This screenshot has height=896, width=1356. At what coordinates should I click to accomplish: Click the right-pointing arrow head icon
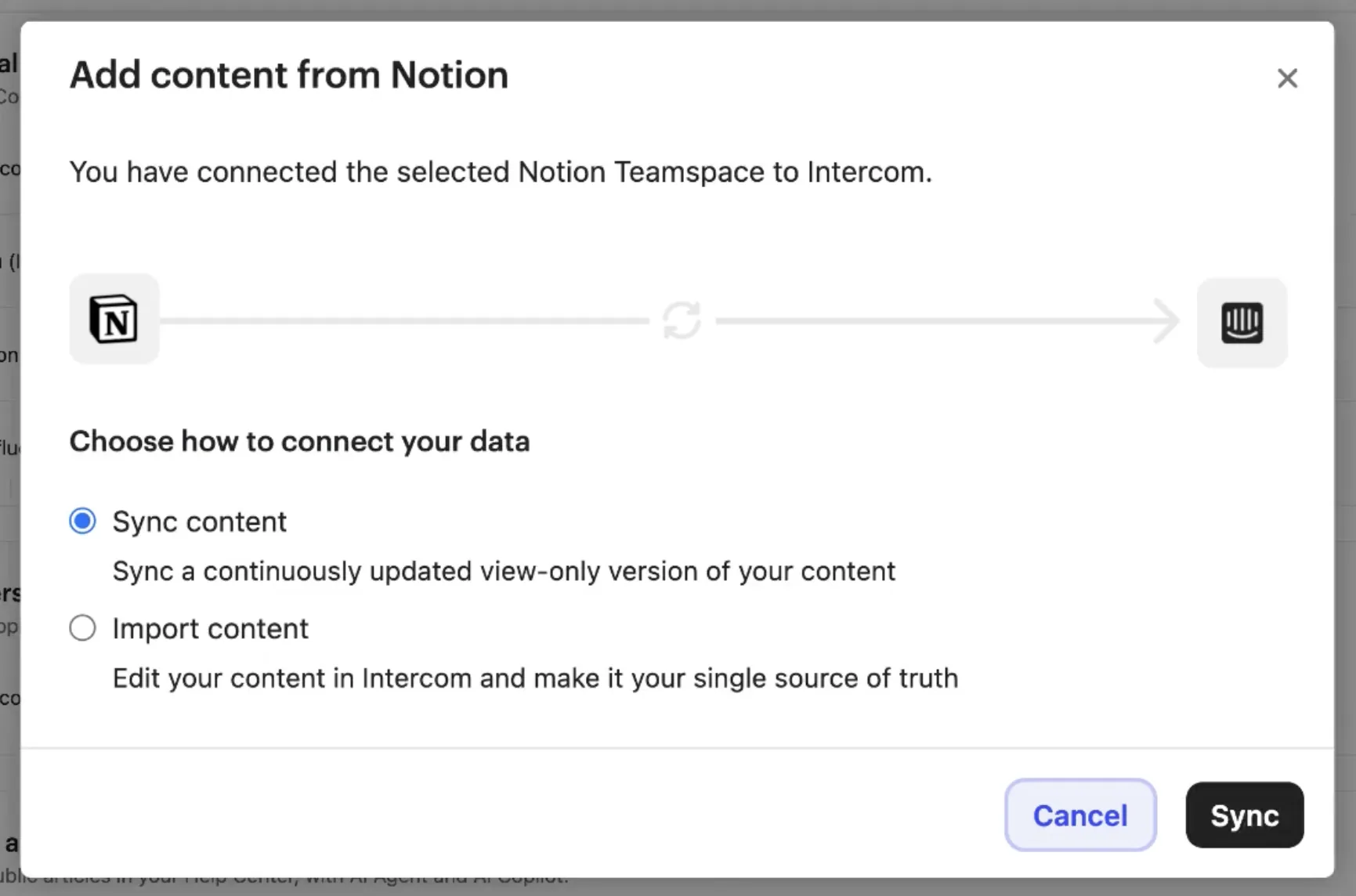(x=1168, y=320)
